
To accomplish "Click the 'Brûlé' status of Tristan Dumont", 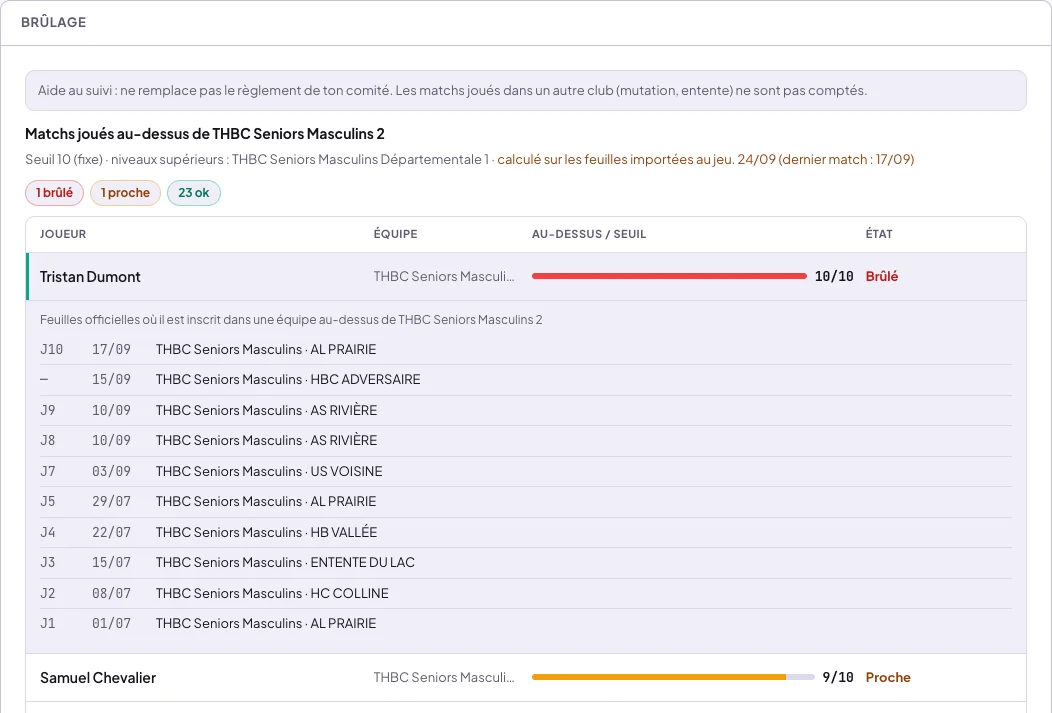I will tap(882, 276).
